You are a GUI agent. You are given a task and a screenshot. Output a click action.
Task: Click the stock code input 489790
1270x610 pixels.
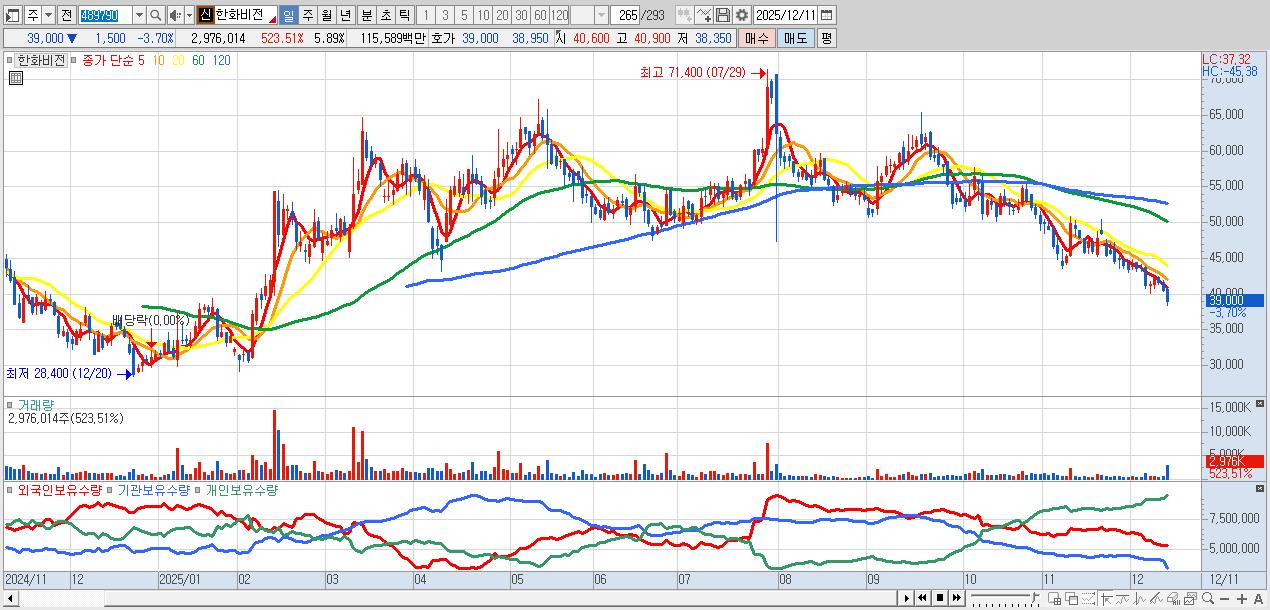coord(105,15)
